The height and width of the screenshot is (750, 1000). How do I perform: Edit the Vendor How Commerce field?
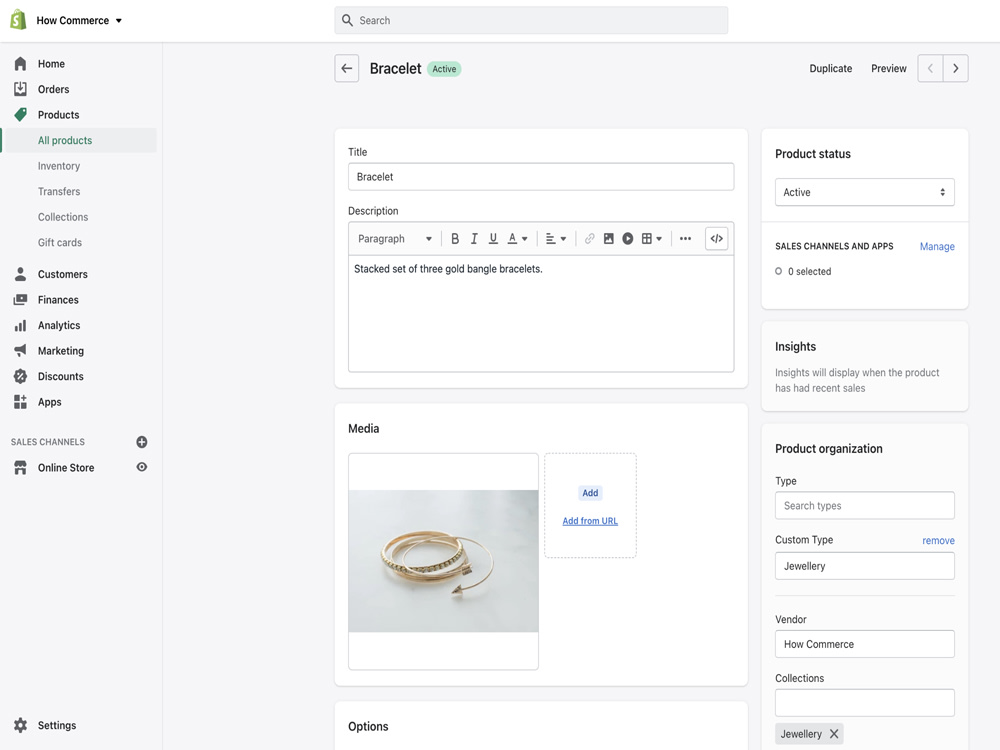(864, 644)
